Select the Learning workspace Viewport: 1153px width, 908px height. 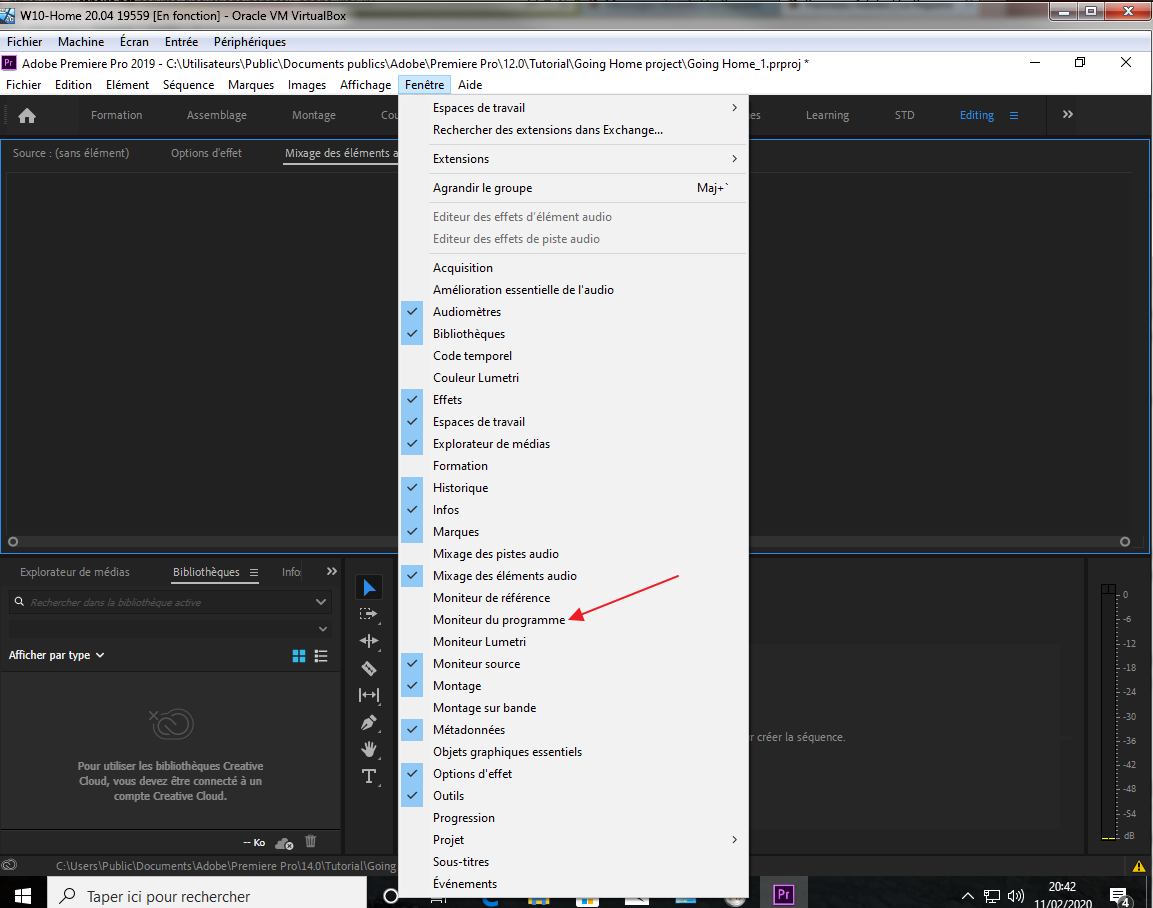click(x=827, y=115)
